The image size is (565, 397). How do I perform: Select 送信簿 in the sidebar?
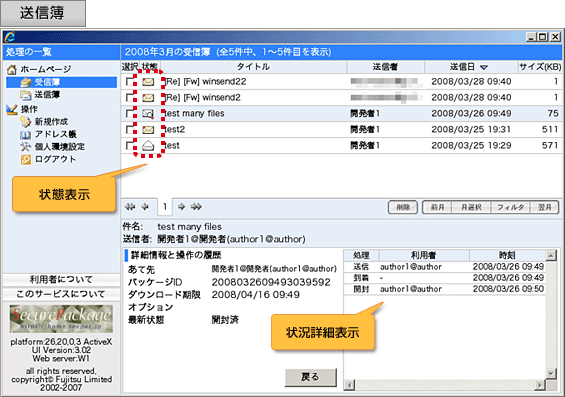(47, 95)
